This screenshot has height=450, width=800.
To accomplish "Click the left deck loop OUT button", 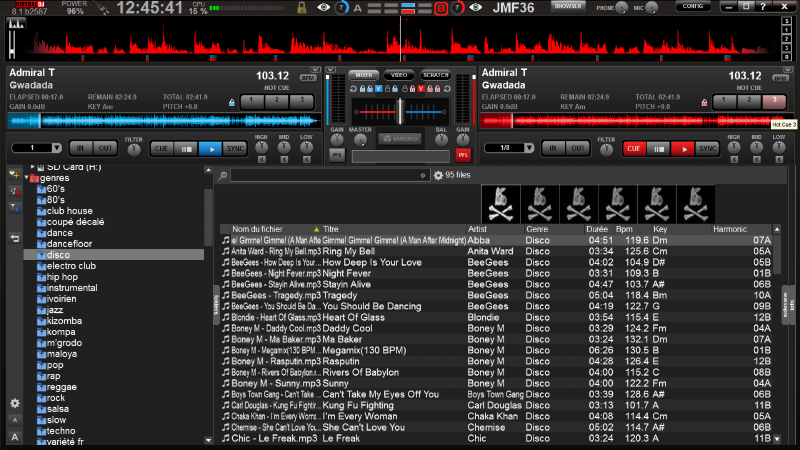I will (x=106, y=148).
